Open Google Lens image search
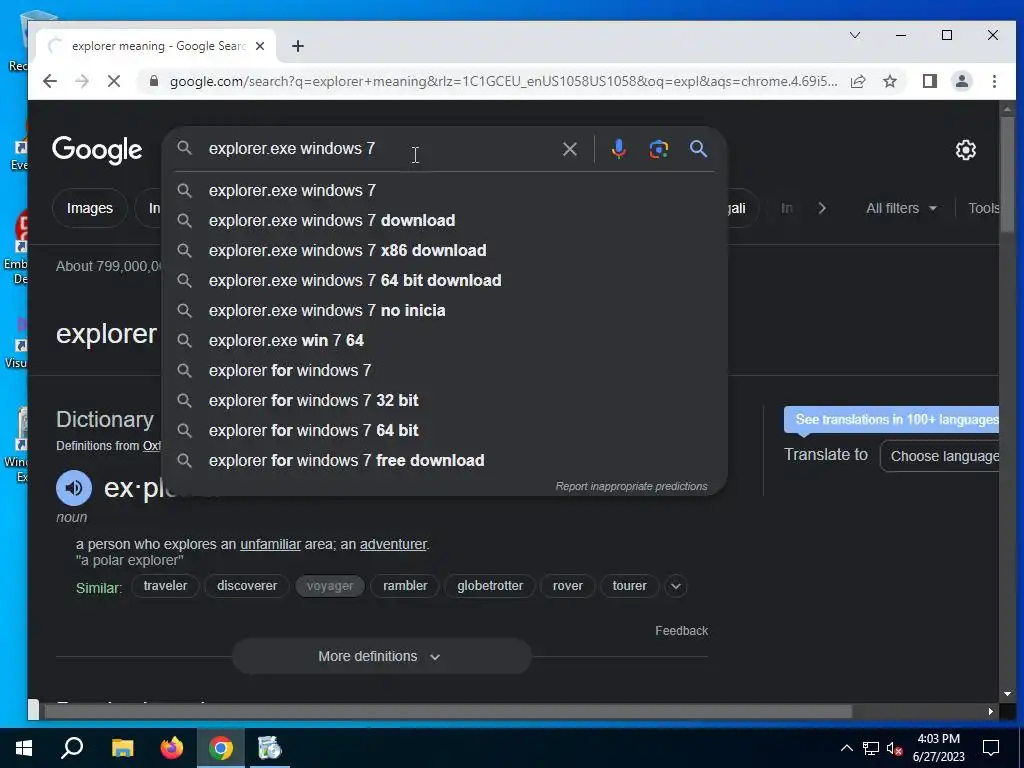The width and height of the screenshot is (1024, 768). coord(658,149)
